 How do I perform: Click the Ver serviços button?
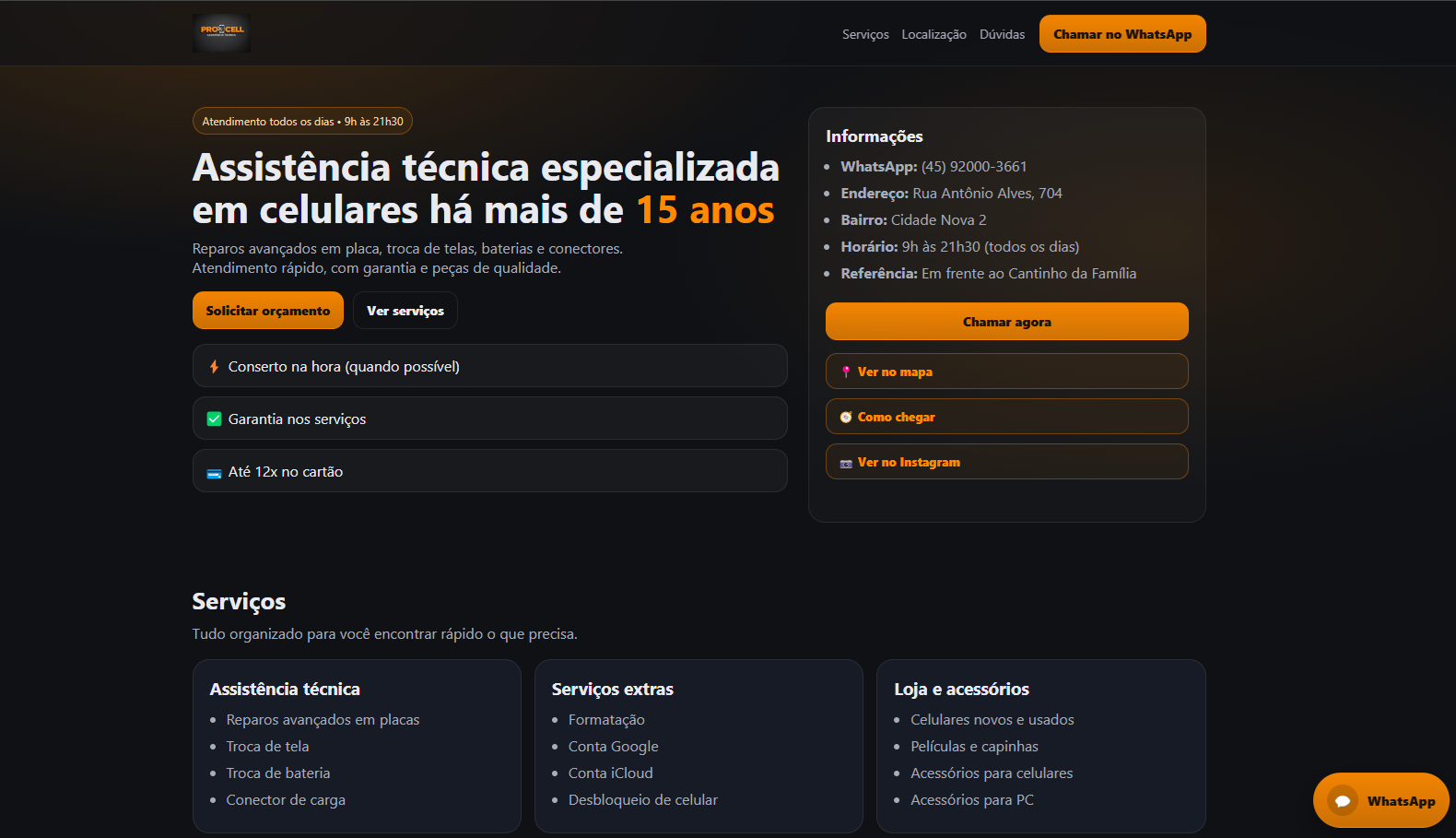(x=405, y=311)
